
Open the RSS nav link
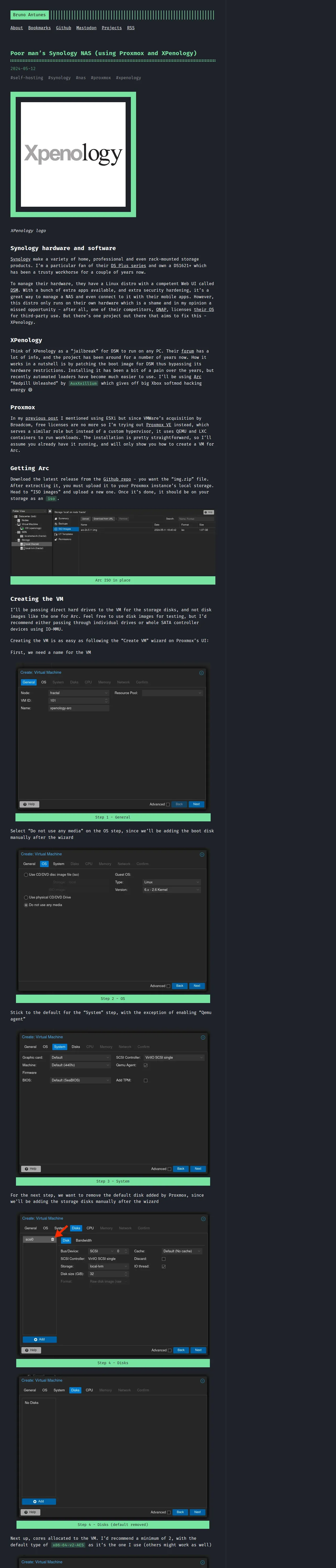click(131, 27)
